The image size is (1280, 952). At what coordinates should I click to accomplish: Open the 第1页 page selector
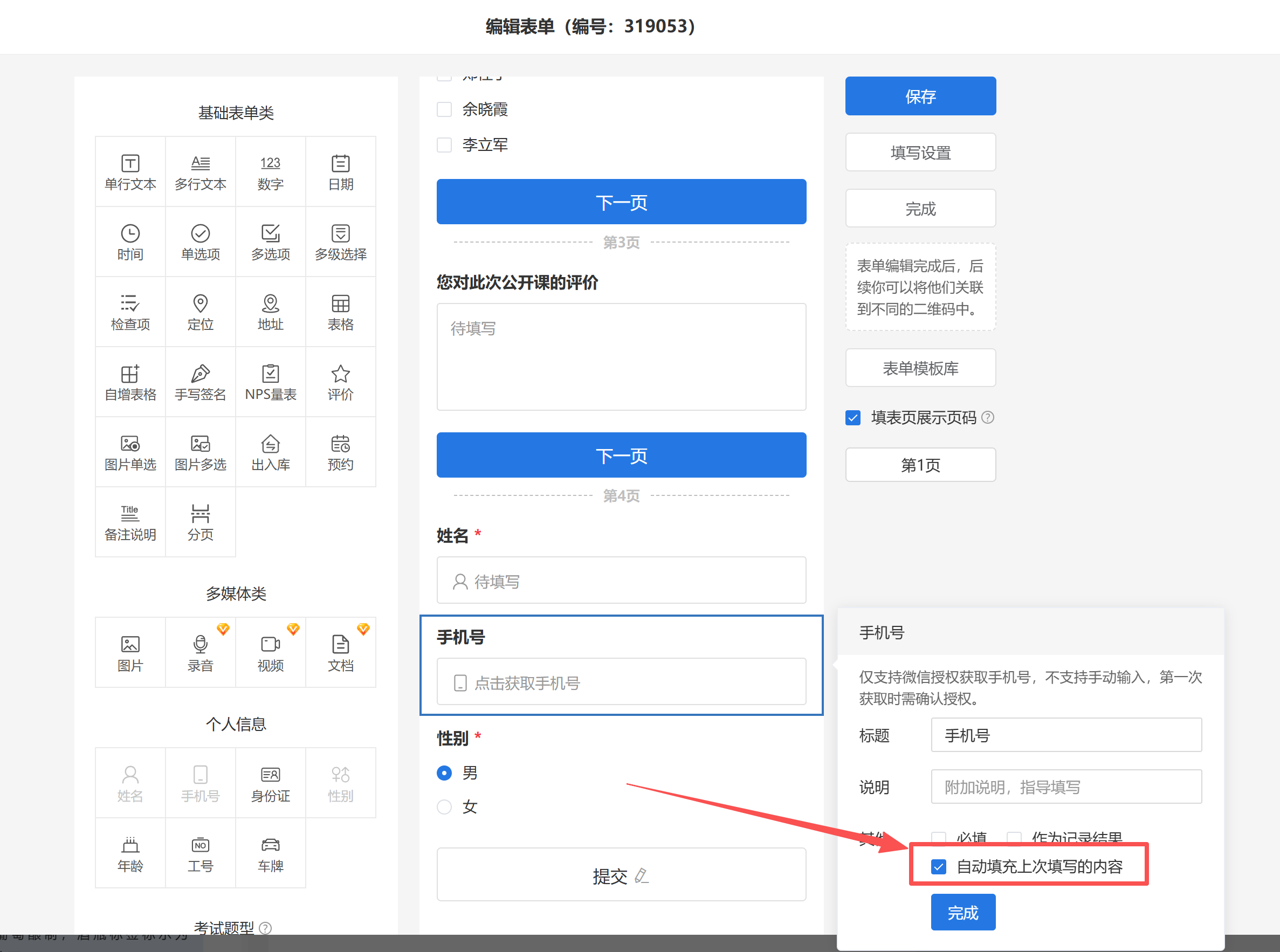coord(920,465)
